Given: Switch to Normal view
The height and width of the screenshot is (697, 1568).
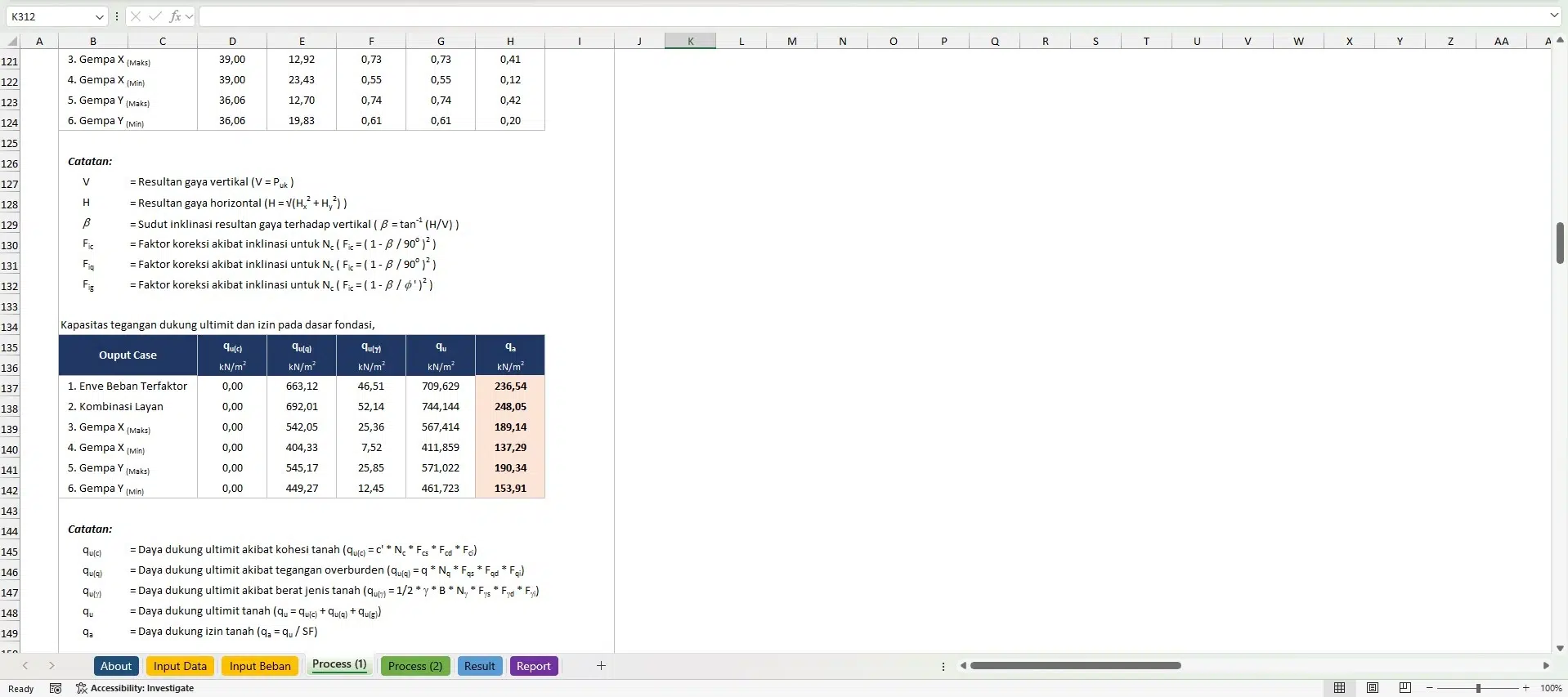Looking at the screenshot, I should [x=1339, y=688].
